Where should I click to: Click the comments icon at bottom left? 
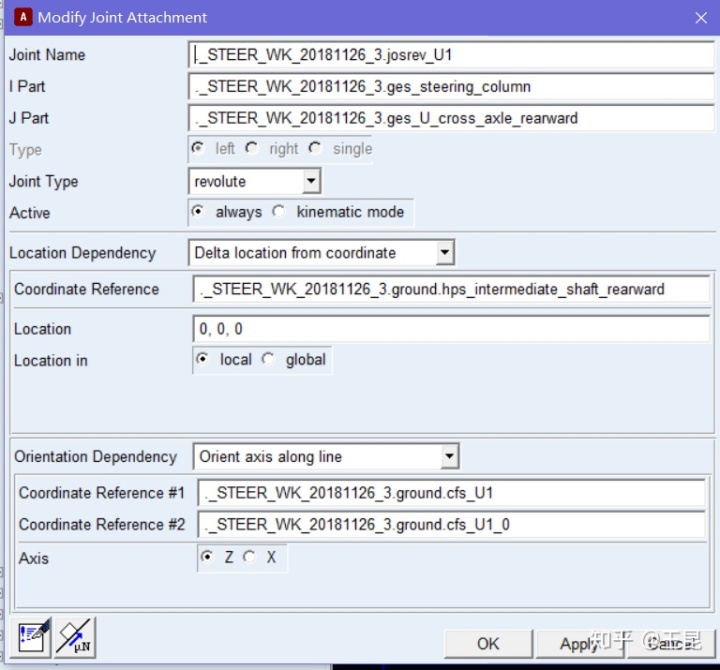coord(33,637)
